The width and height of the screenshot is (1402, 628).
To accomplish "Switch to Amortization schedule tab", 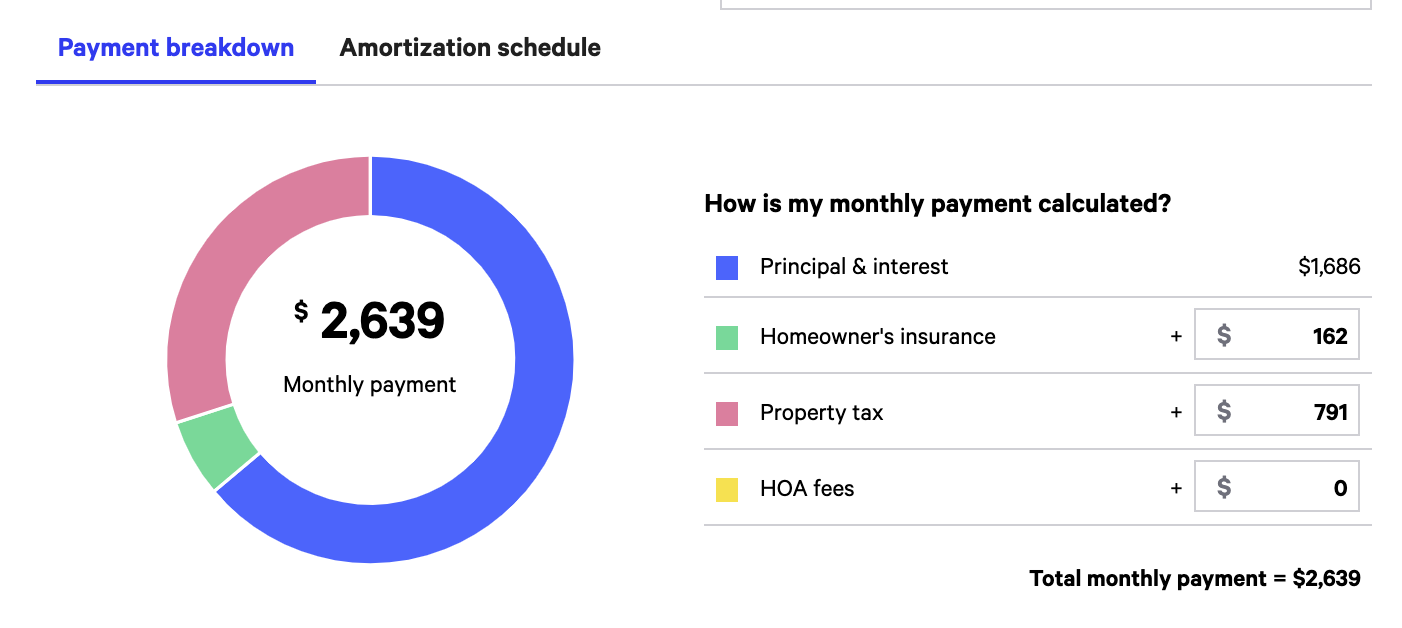I will click(x=470, y=47).
